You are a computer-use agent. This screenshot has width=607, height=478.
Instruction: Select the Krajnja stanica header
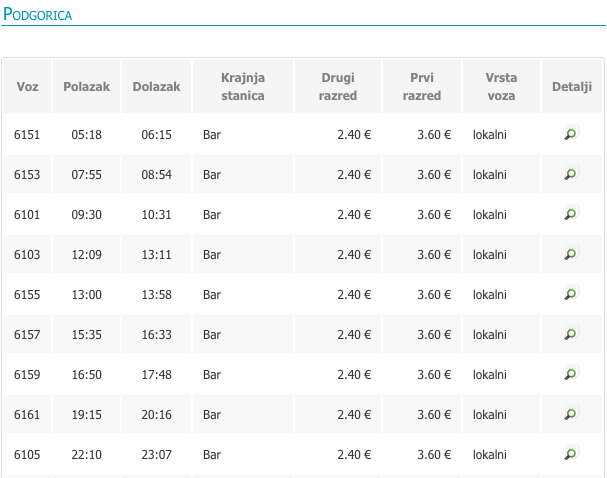pyautogui.click(x=243, y=86)
